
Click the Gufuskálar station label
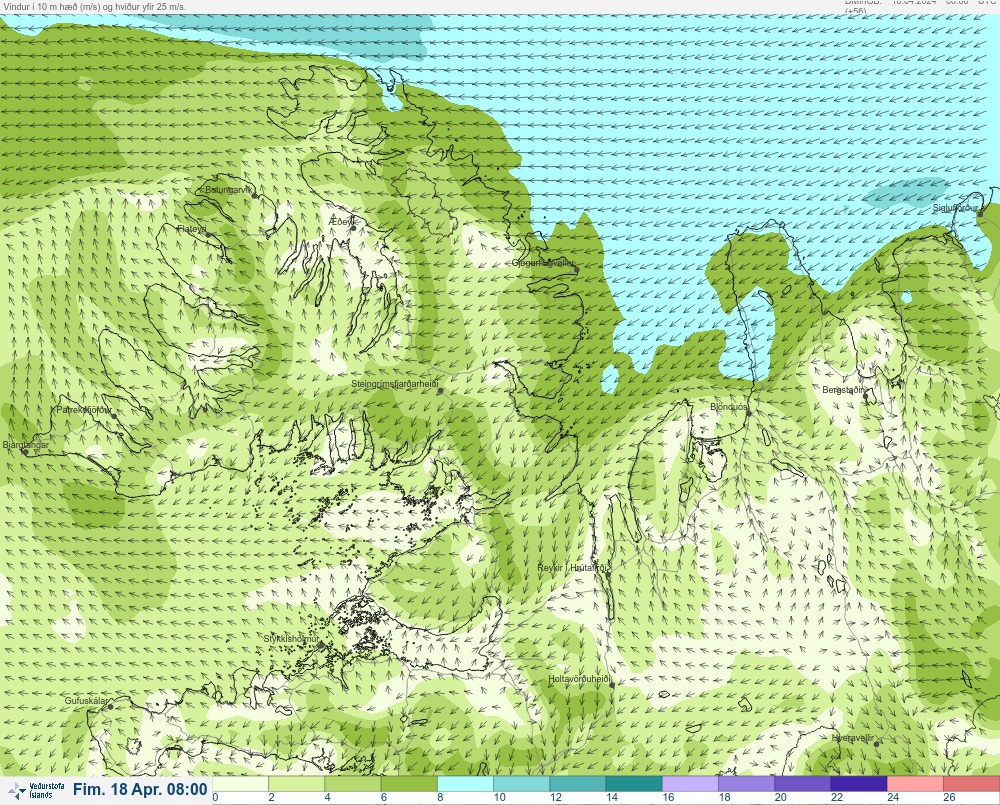coord(86,700)
